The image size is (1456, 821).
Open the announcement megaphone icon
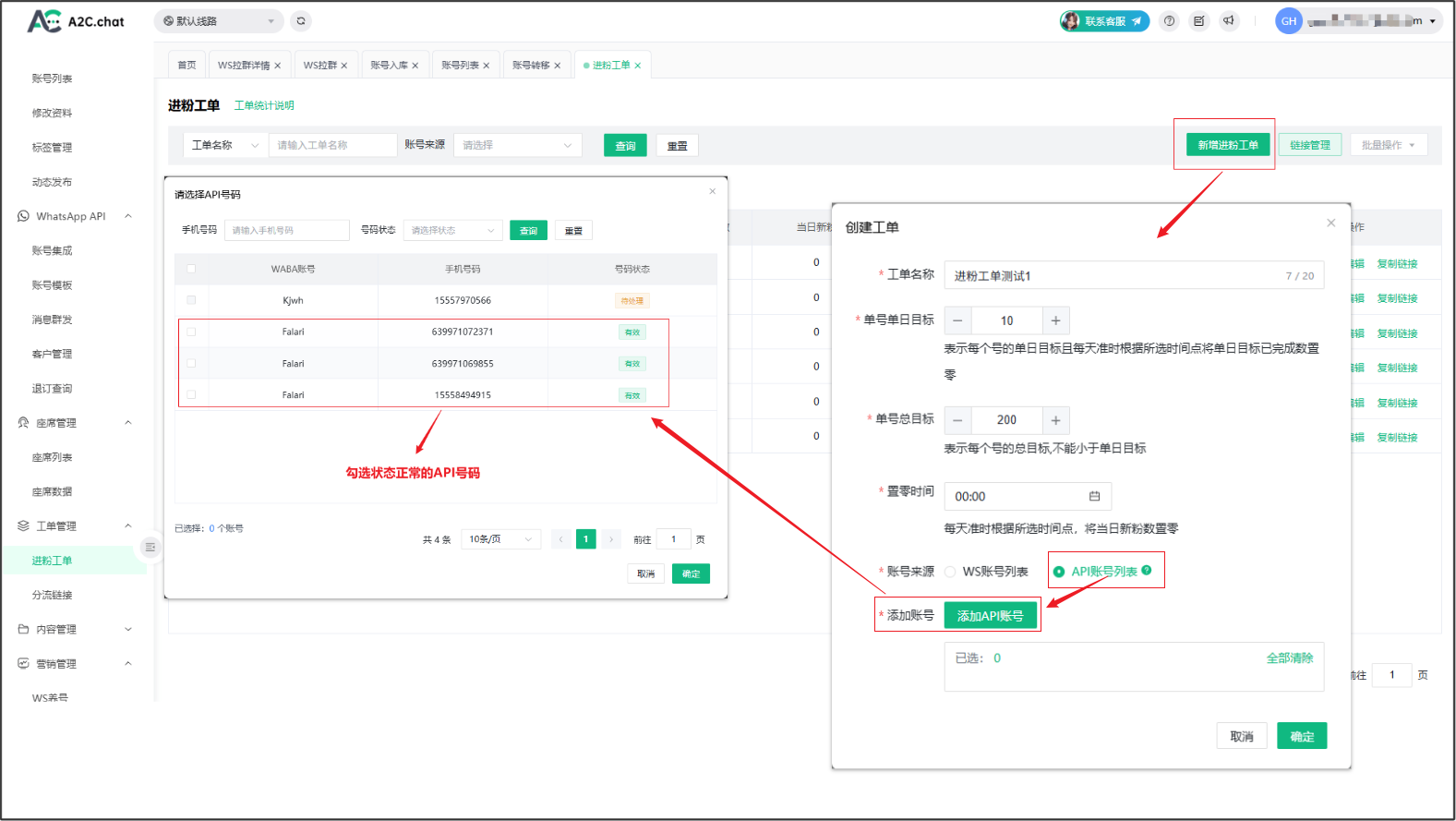pos(1229,21)
